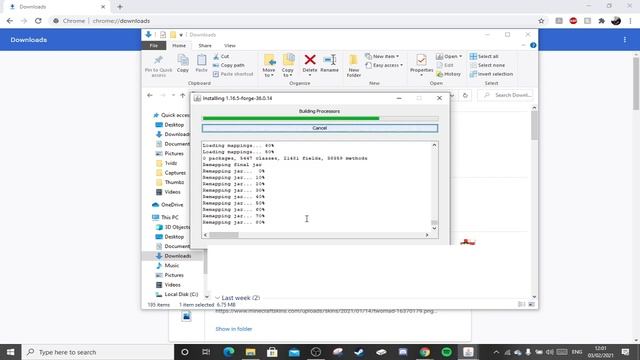The image size is (640, 360).
Task: Select Music in navigation pane
Action: (x=167, y=266)
